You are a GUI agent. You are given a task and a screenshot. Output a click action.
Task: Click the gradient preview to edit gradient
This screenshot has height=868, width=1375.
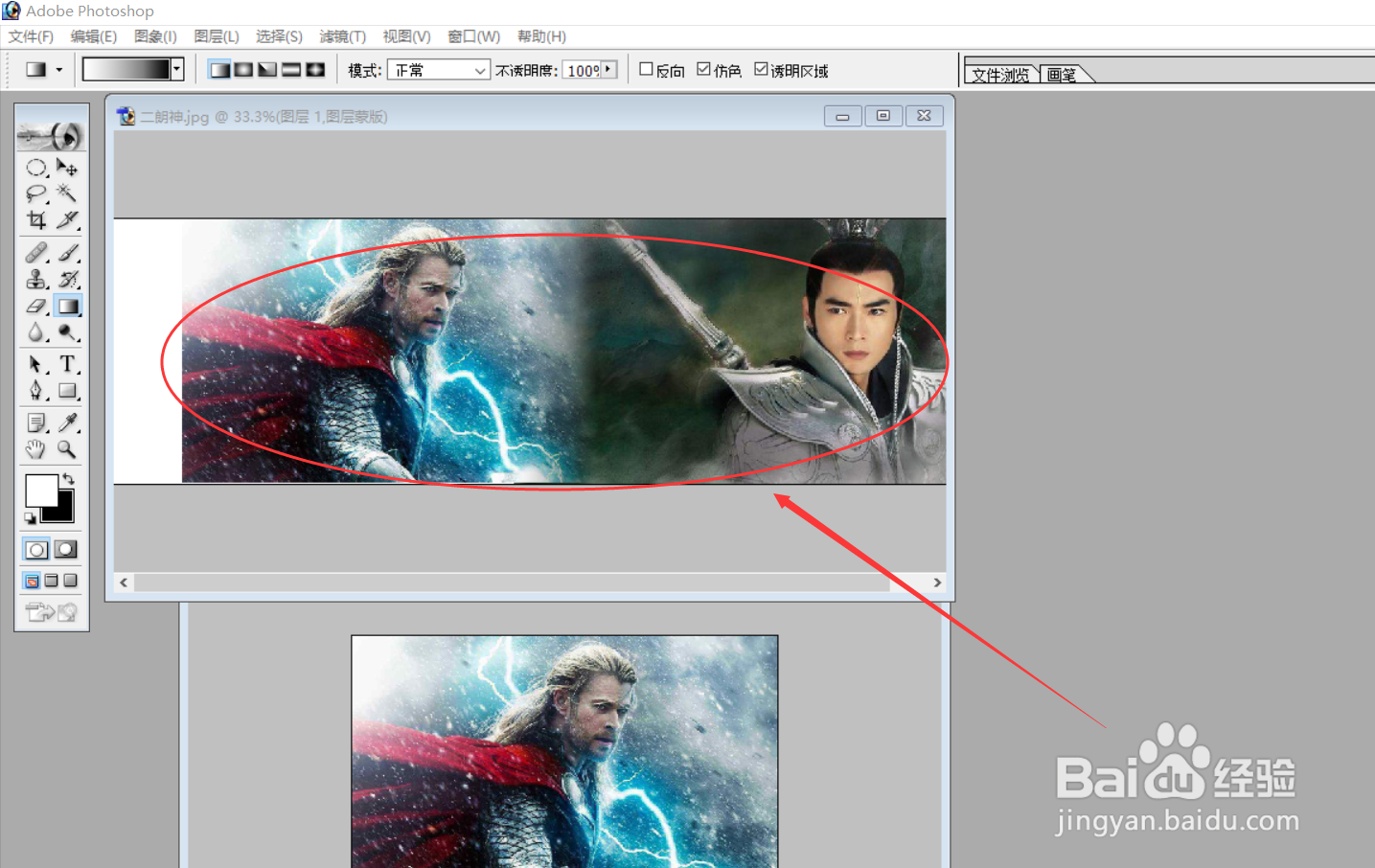pyautogui.click(x=127, y=69)
